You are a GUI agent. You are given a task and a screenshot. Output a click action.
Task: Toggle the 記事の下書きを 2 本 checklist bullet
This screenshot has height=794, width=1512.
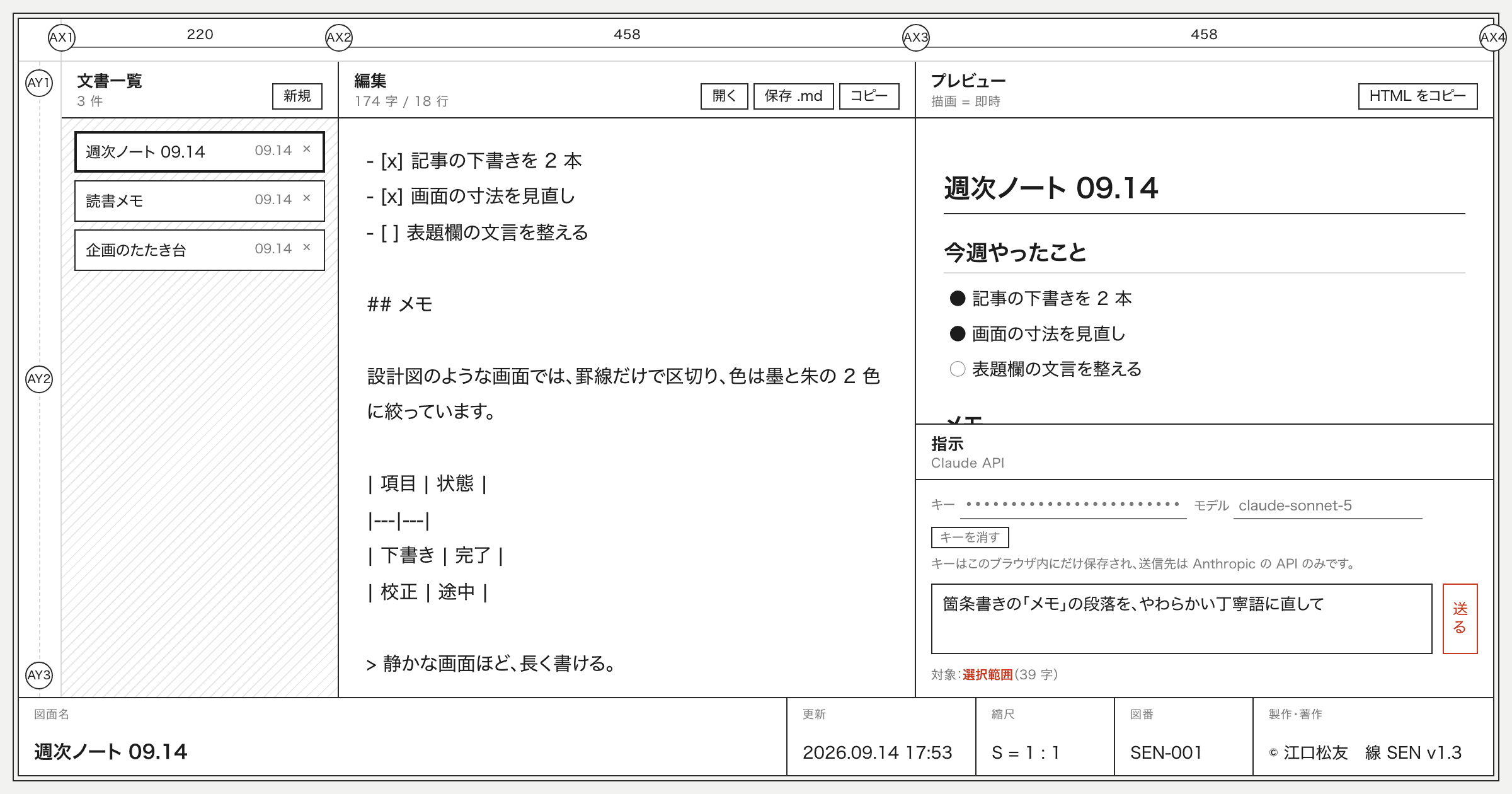click(958, 299)
